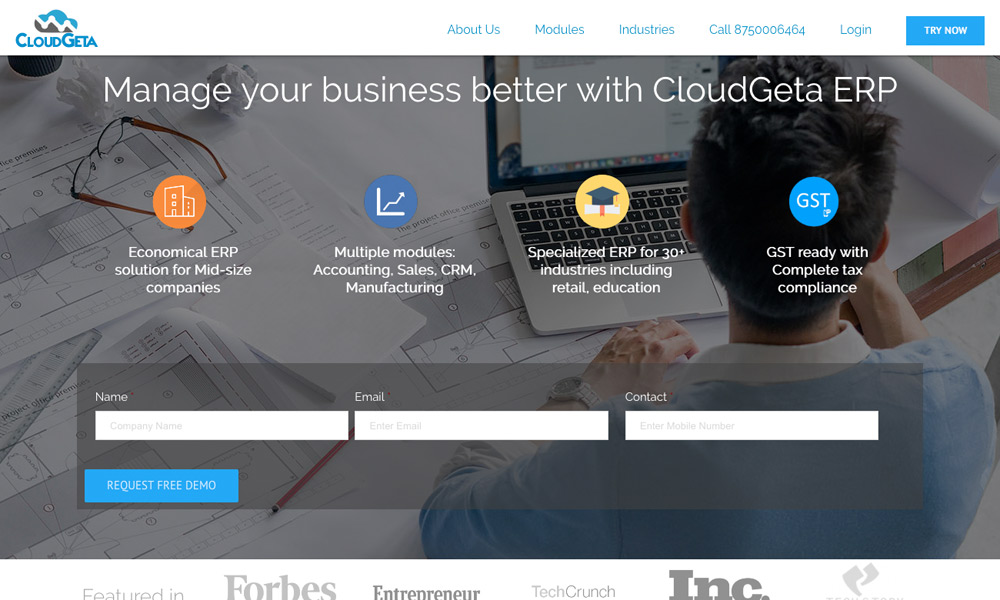Click the CloudGeta logo
This screenshot has width=1000, height=600.
click(x=56, y=29)
